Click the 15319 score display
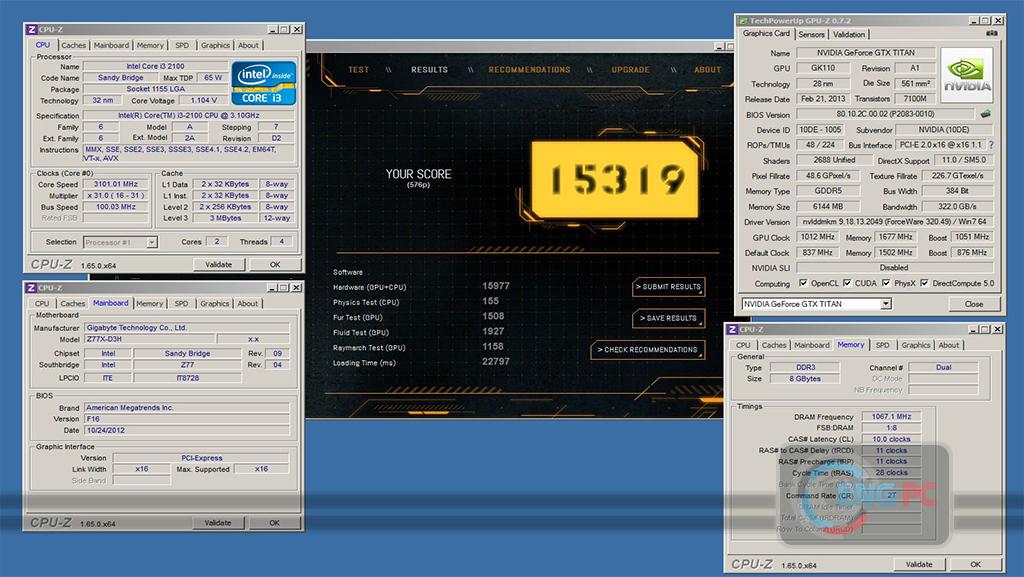The height and width of the screenshot is (577, 1024). tap(616, 179)
